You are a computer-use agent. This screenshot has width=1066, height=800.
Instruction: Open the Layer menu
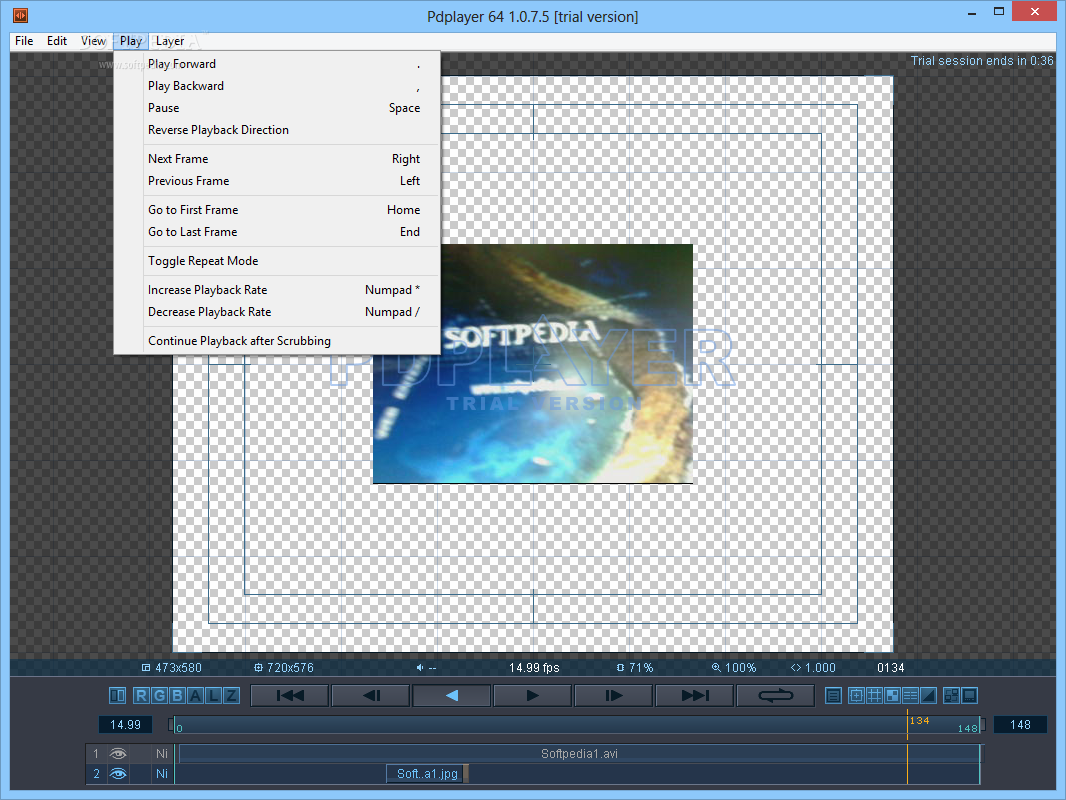click(170, 41)
